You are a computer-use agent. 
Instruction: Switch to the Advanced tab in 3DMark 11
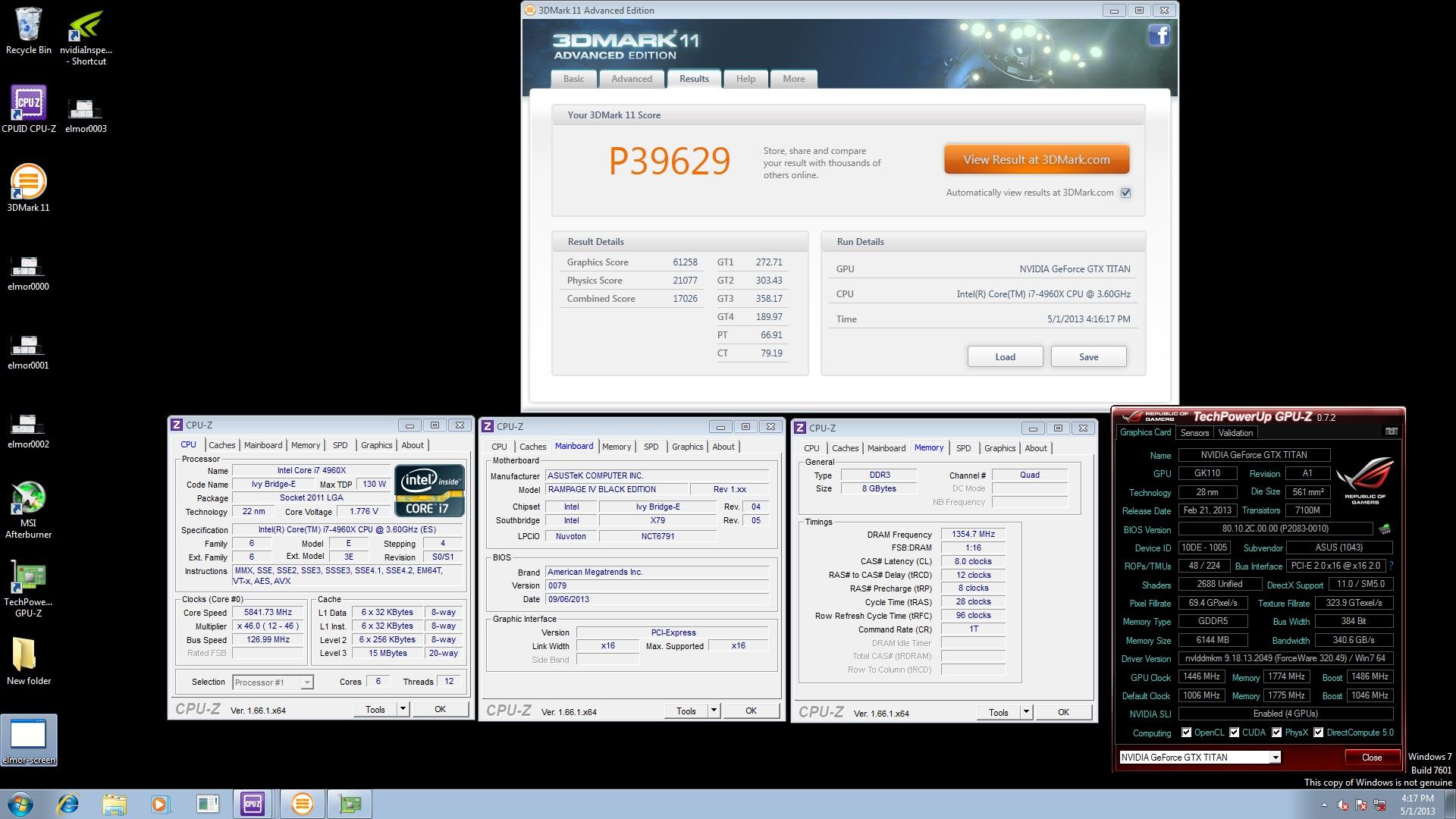[x=632, y=79]
